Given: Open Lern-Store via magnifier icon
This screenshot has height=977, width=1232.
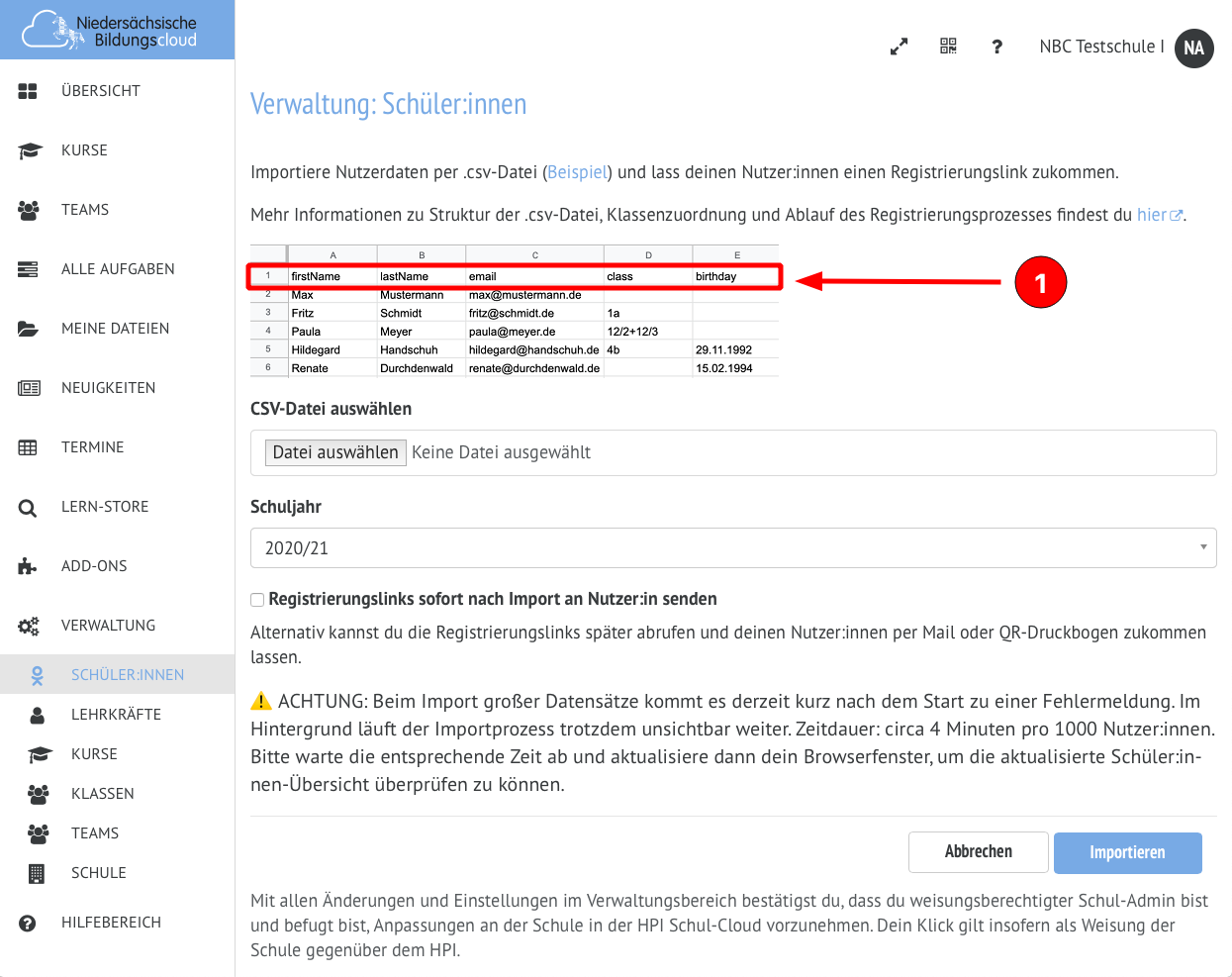Looking at the screenshot, I should click(x=28, y=508).
